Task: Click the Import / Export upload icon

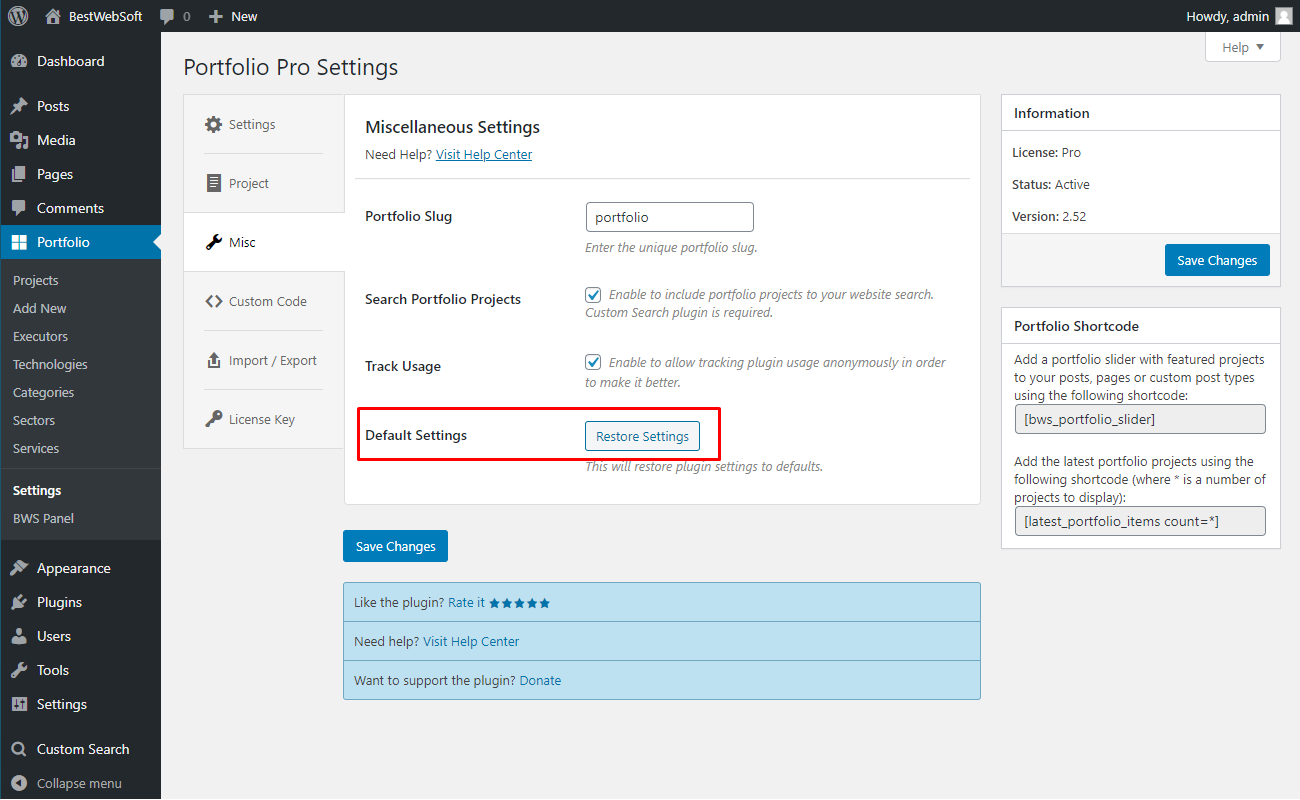Action: click(213, 360)
